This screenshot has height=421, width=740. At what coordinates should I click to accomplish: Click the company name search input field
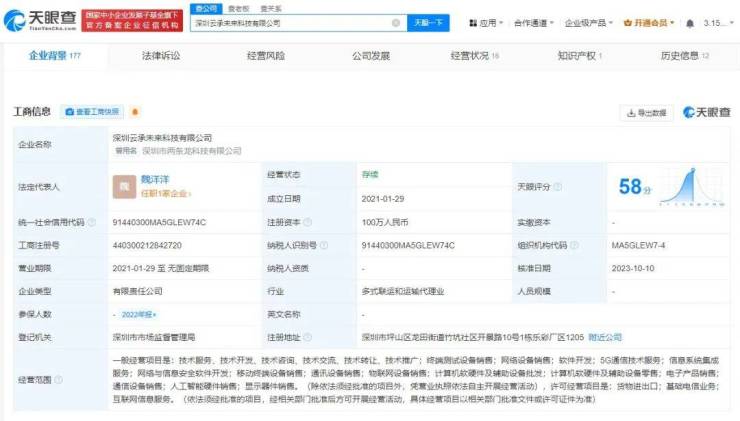(x=290, y=22)
